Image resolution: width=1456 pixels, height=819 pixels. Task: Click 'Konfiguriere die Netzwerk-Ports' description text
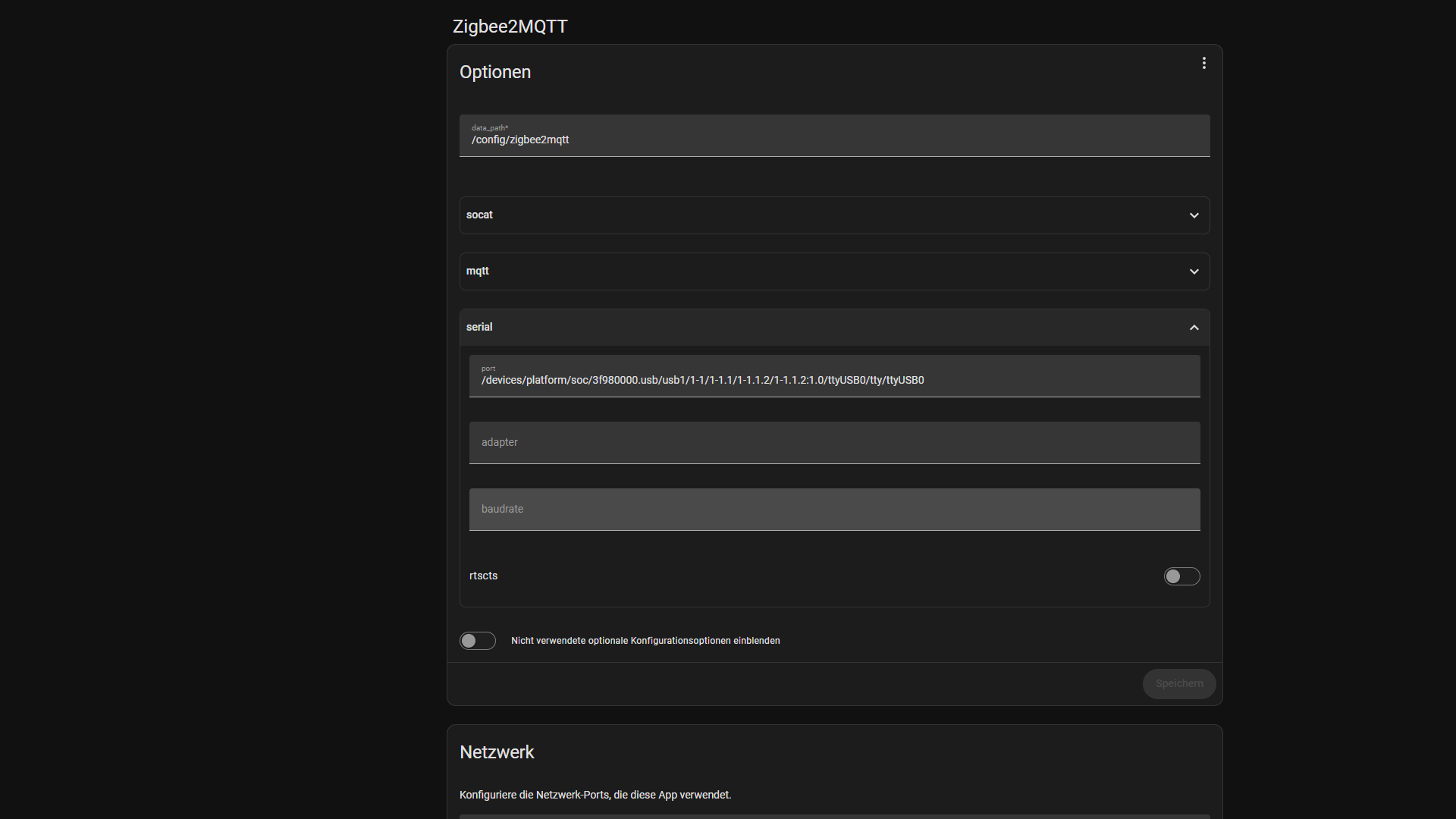coord(595,795)
